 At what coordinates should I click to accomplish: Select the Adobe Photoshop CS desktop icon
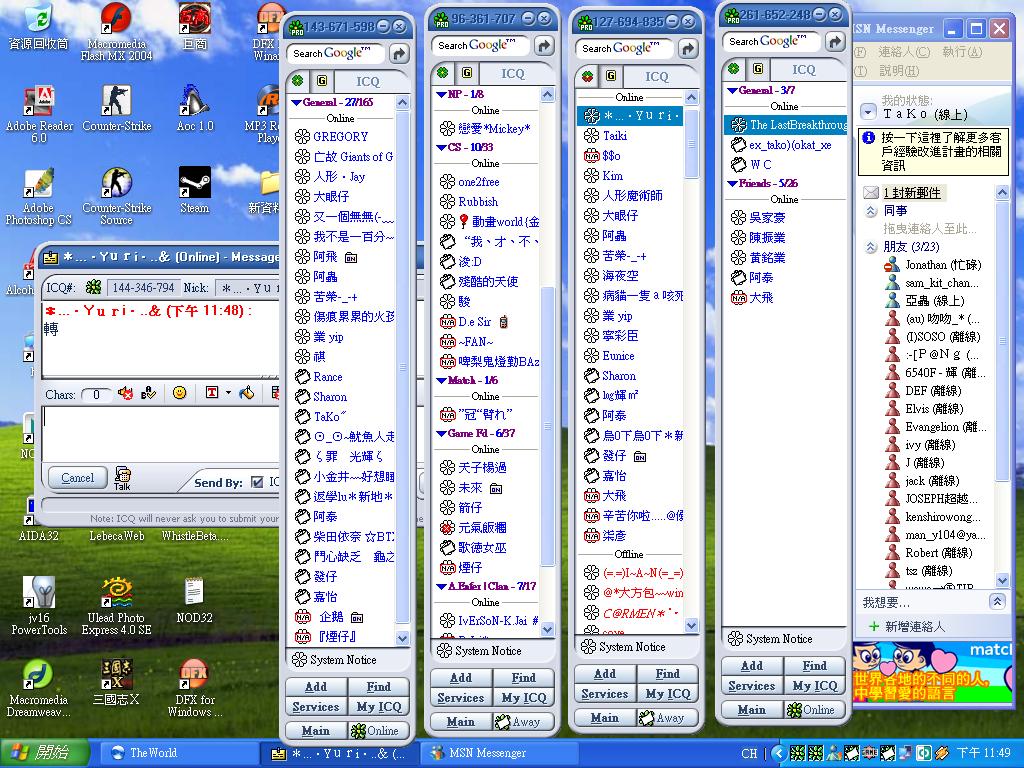[39, 196]
